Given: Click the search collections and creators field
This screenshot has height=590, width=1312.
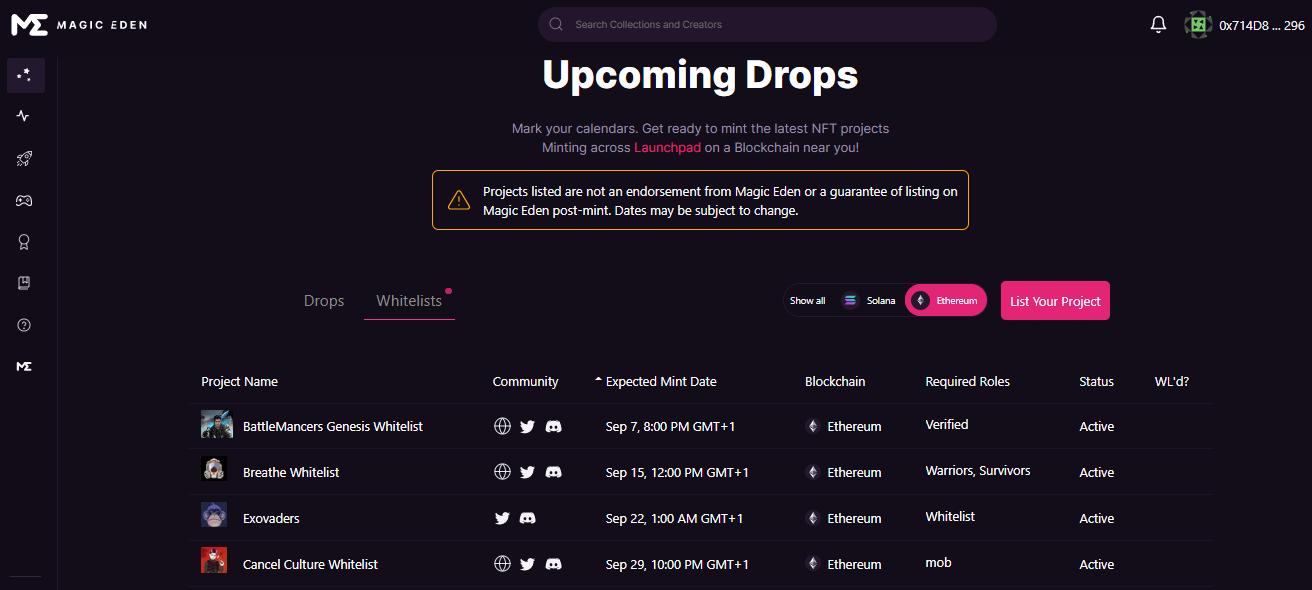Looking at the screenshot, I should 767,25.
